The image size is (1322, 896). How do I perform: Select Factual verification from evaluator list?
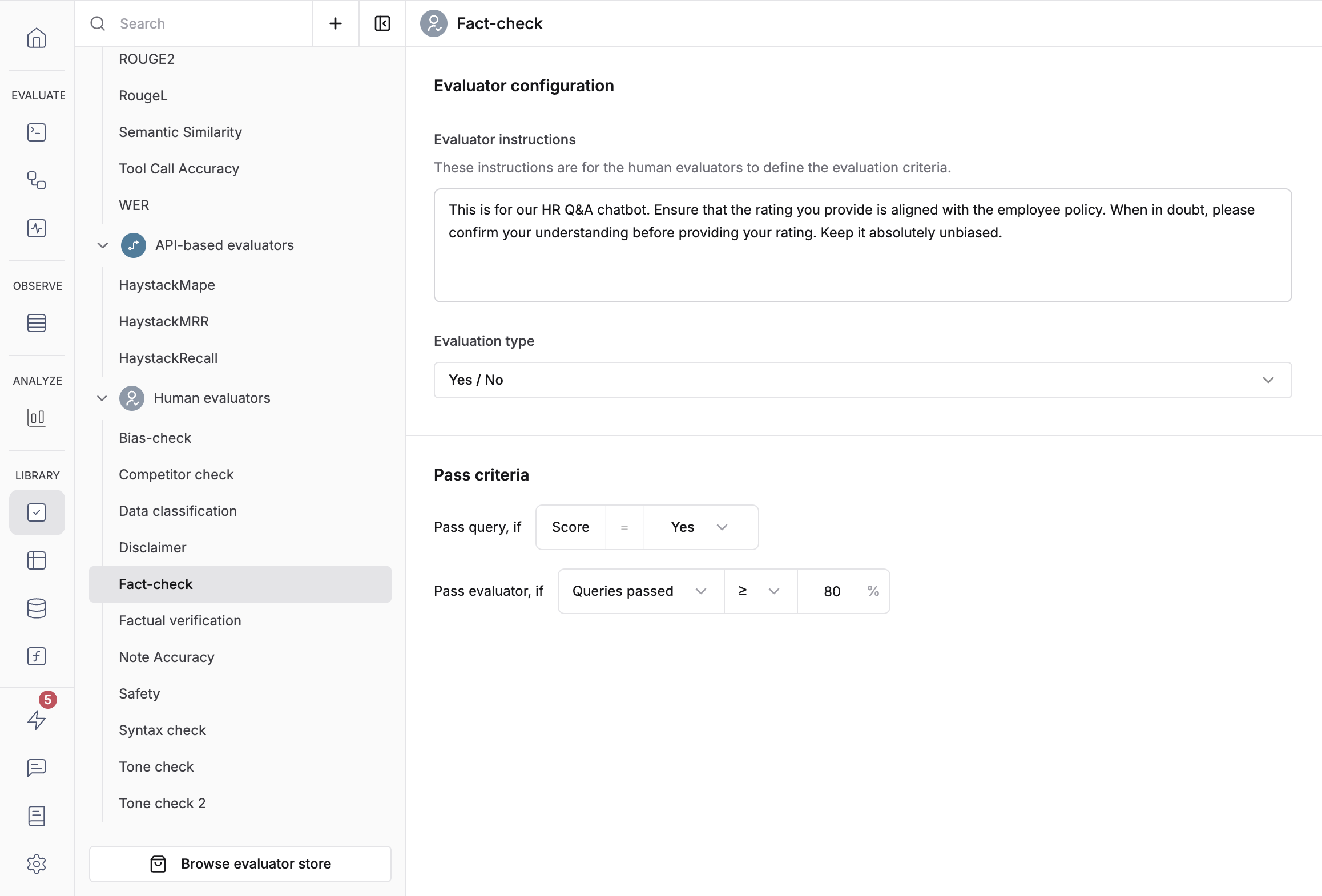pyautogui.click(x=180, y=620)
